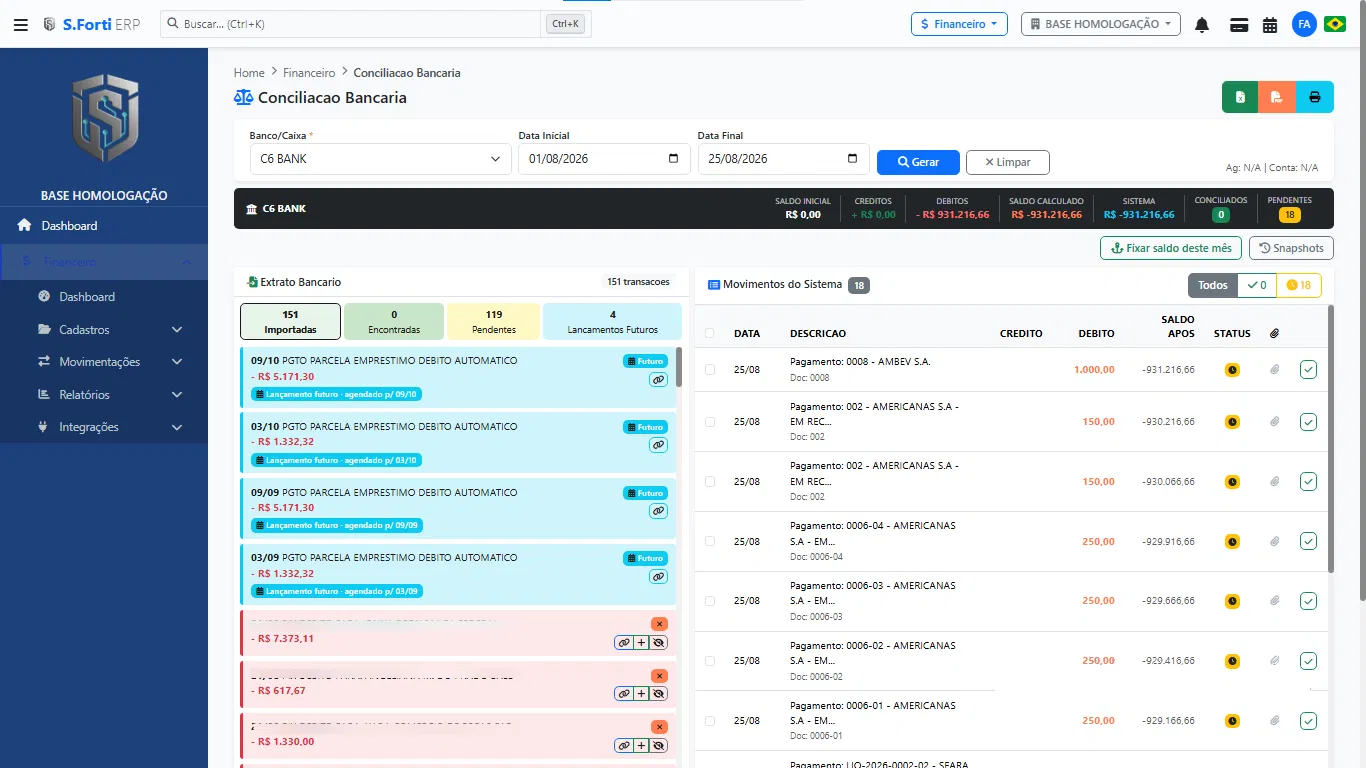Link the R$ 7.373,11 transaction
The width and height of the screenshot is (1366, 768).
624,642
